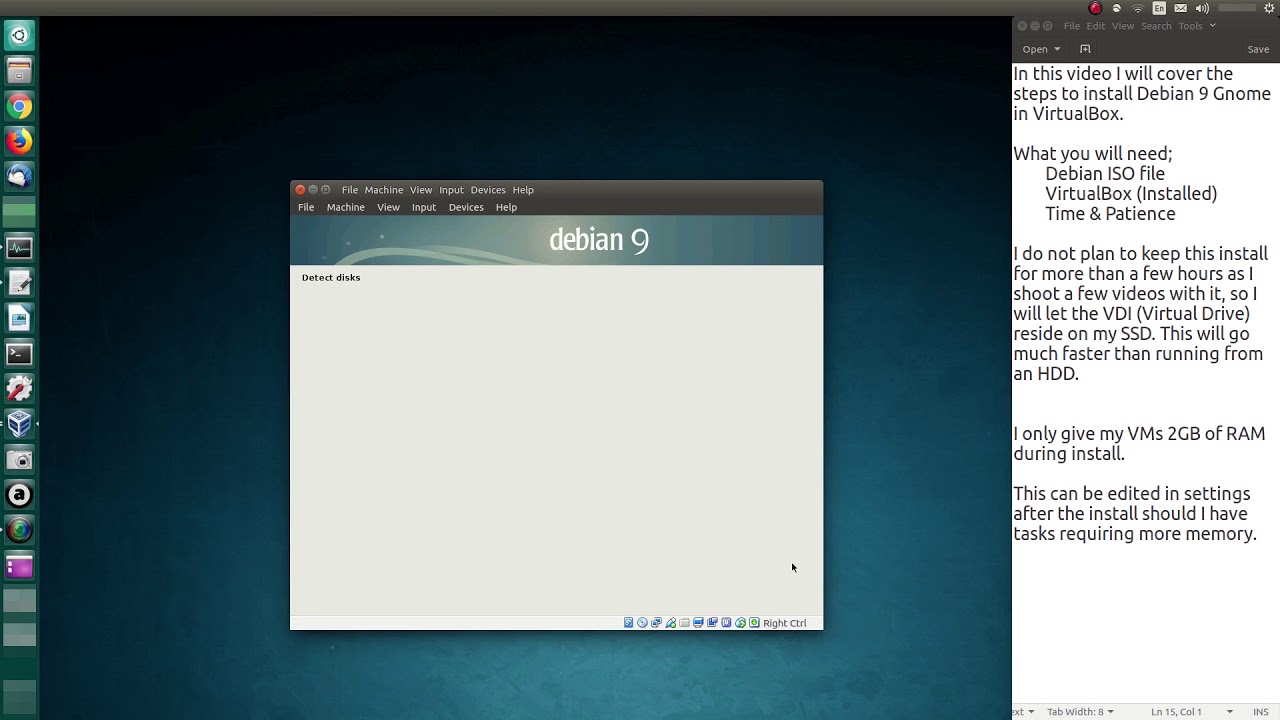Open the En keyboard layout indicator
This screenshot has width=1280, height=720.
[x=1159, y=8]
